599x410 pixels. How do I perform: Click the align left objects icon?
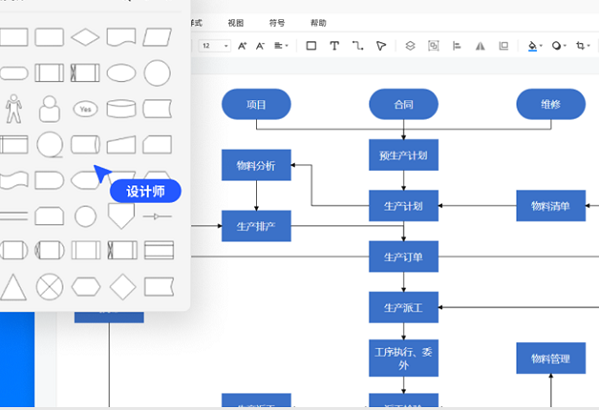click(457, 46)
